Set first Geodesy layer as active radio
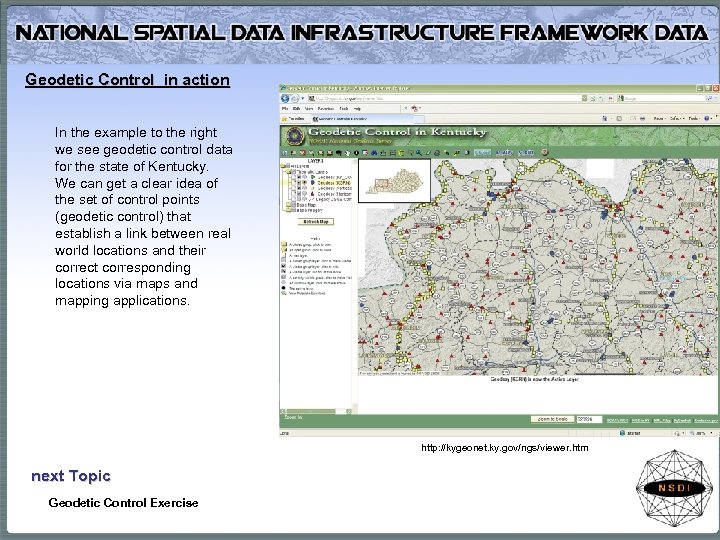This screenshot has height=540, width=720. 304,177
